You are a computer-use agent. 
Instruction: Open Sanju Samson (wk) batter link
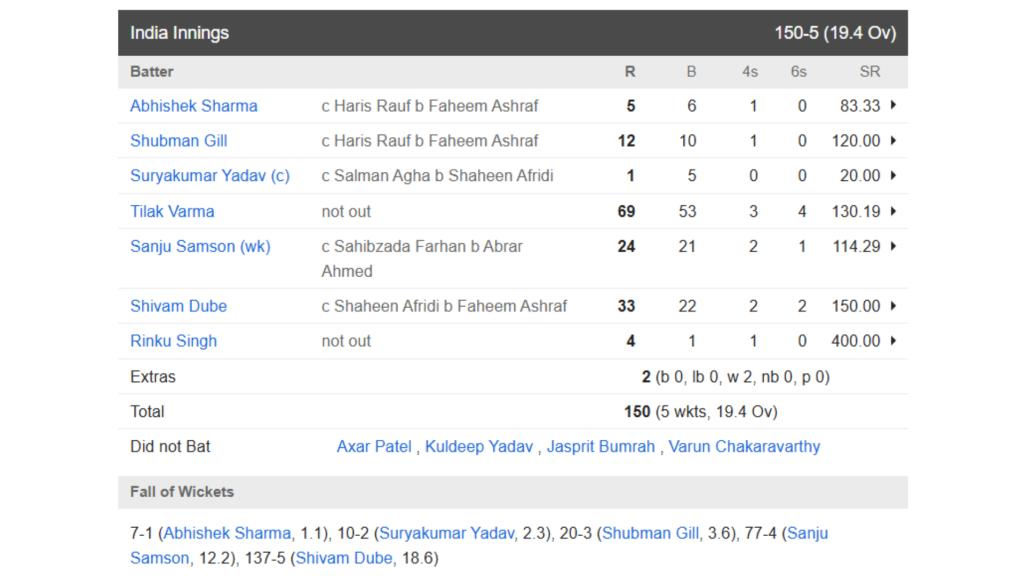click(x=200, y=246)
